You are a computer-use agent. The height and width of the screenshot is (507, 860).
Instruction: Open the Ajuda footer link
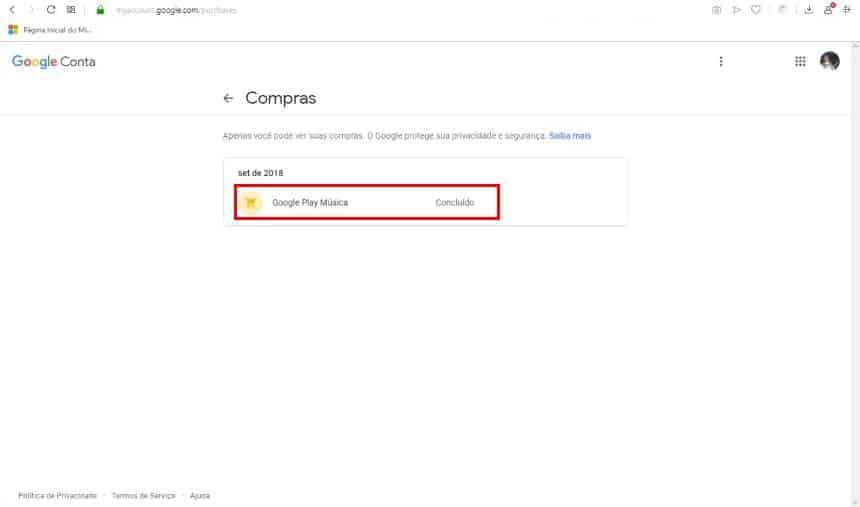click(x=200, y=495)
